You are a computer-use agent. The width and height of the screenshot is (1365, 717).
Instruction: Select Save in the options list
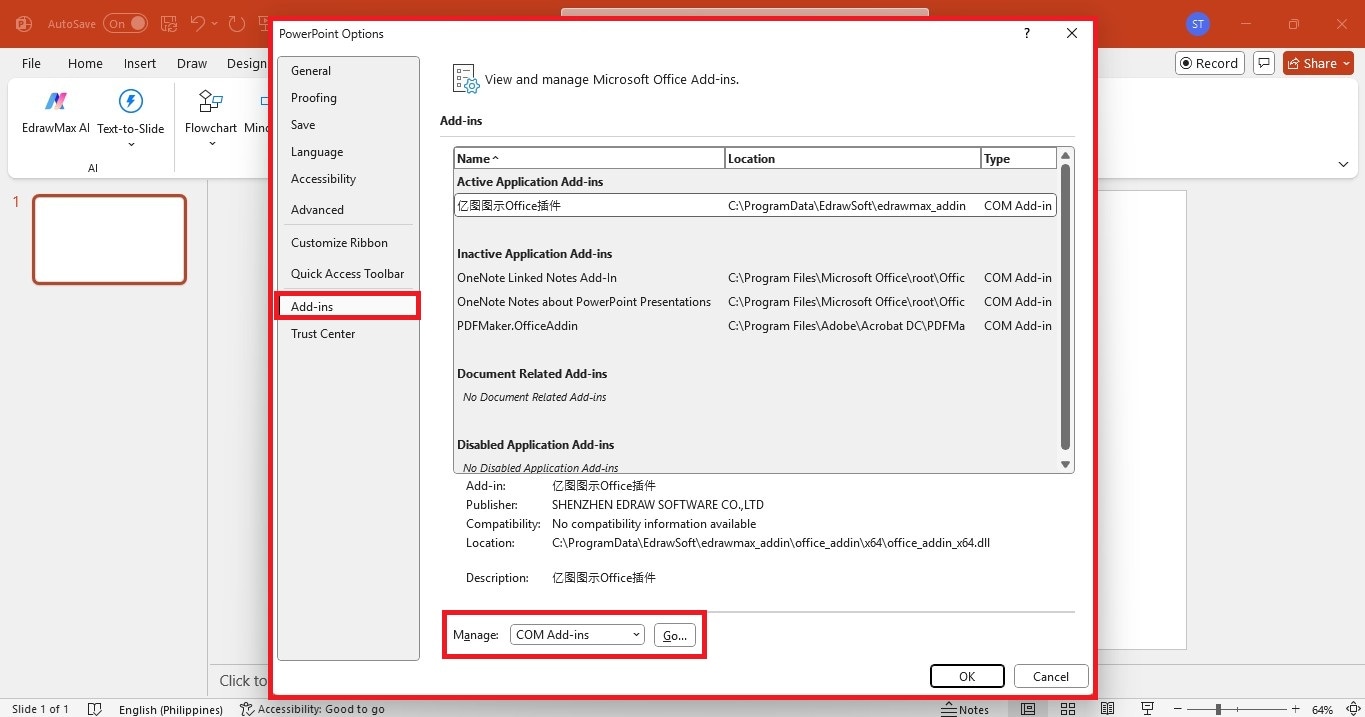point(347,125)
